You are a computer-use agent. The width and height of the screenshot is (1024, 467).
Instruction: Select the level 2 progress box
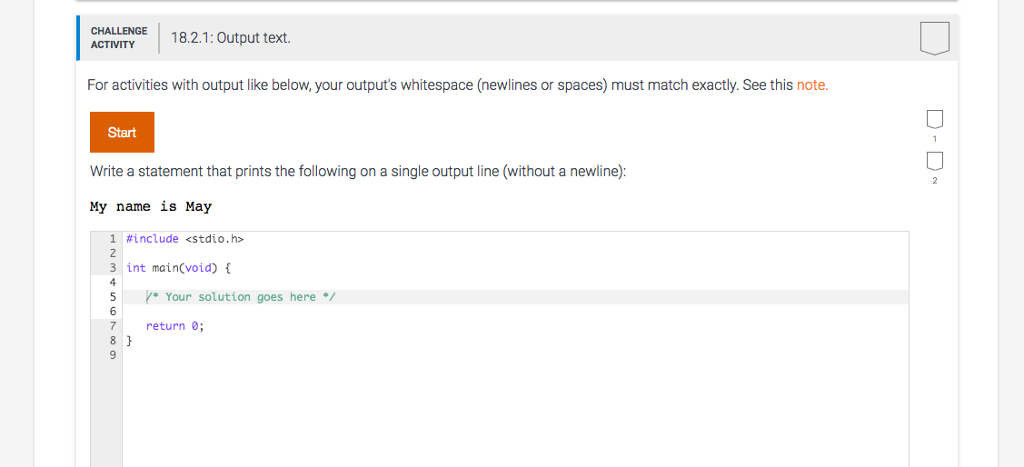934,161
